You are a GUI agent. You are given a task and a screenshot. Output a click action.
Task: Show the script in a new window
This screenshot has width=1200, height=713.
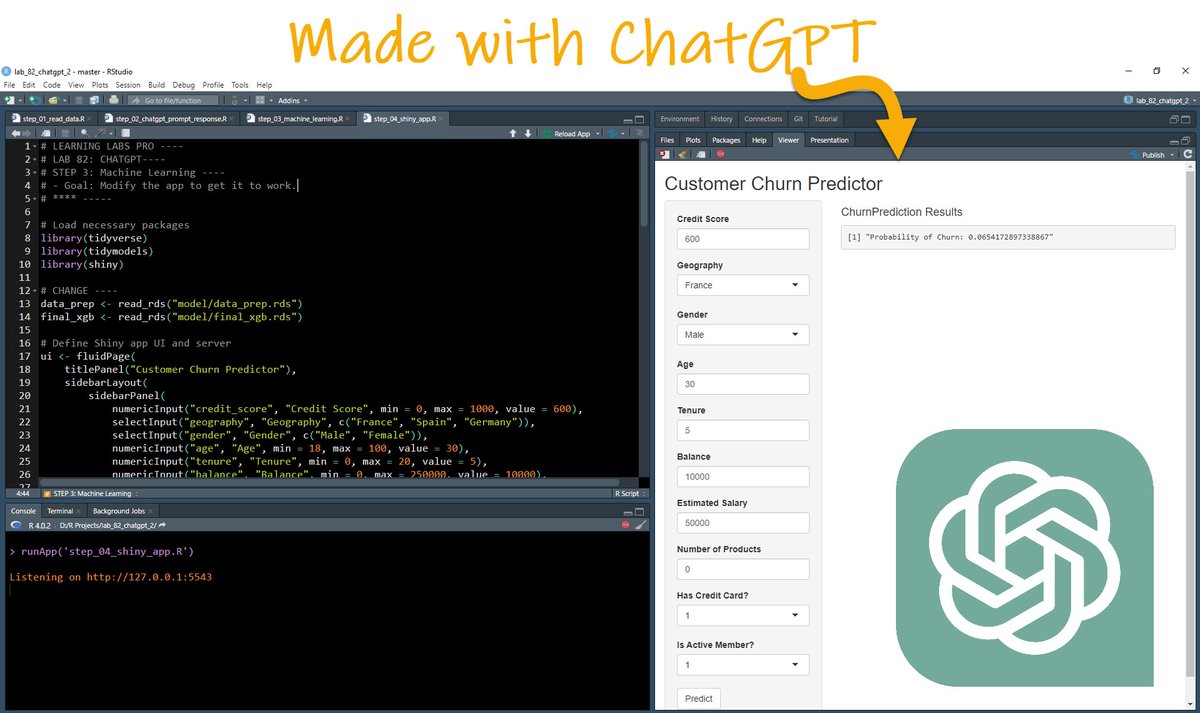[45, 133]
